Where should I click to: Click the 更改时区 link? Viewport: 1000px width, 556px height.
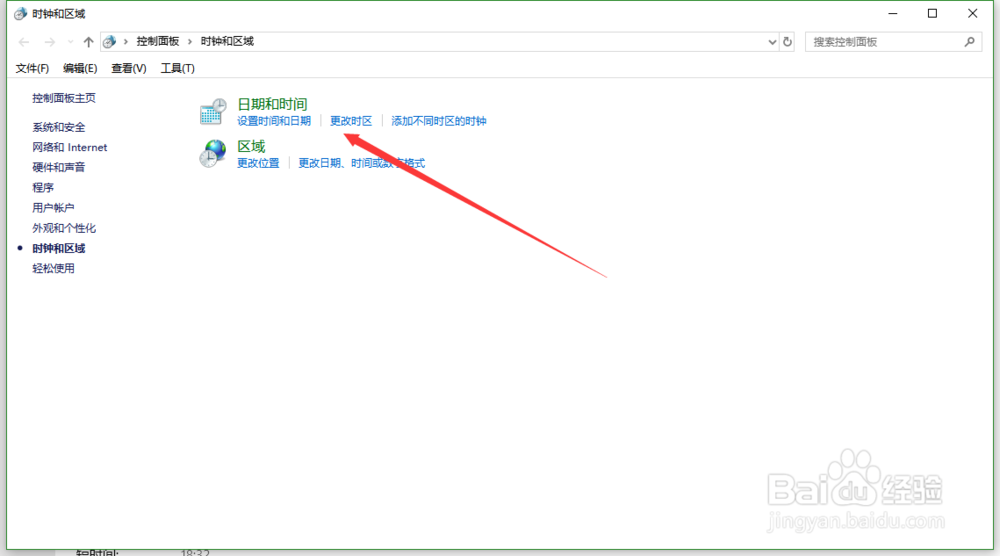(x=351, y=121)
